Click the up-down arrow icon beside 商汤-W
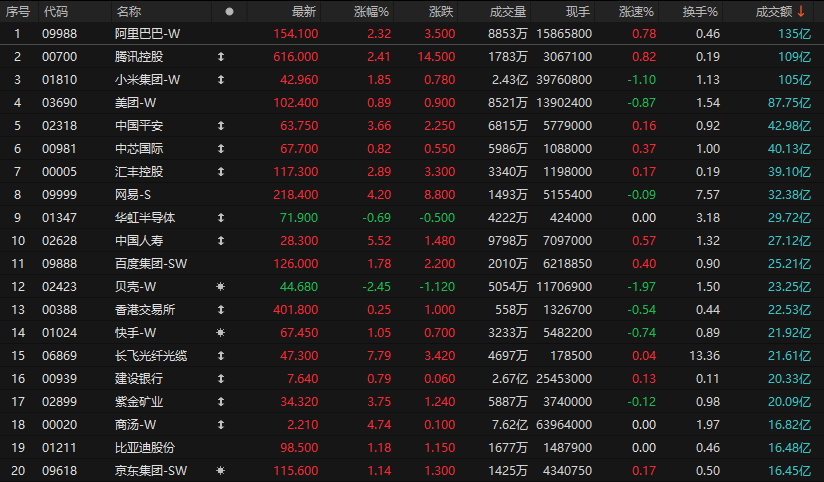This screenshot has height=482, width=824. pyautogui.click(x=221, y=424)
